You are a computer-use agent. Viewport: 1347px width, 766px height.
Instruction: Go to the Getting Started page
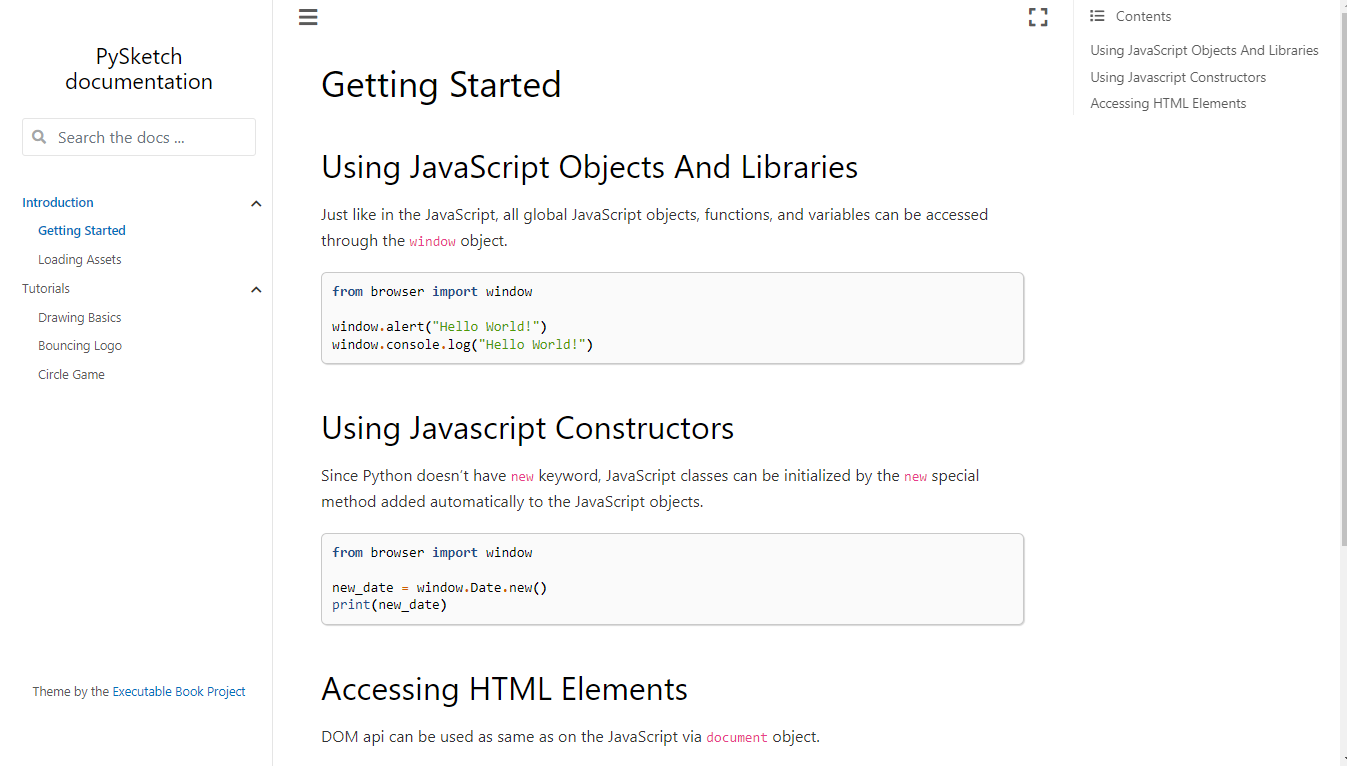(x=82, y=230)
